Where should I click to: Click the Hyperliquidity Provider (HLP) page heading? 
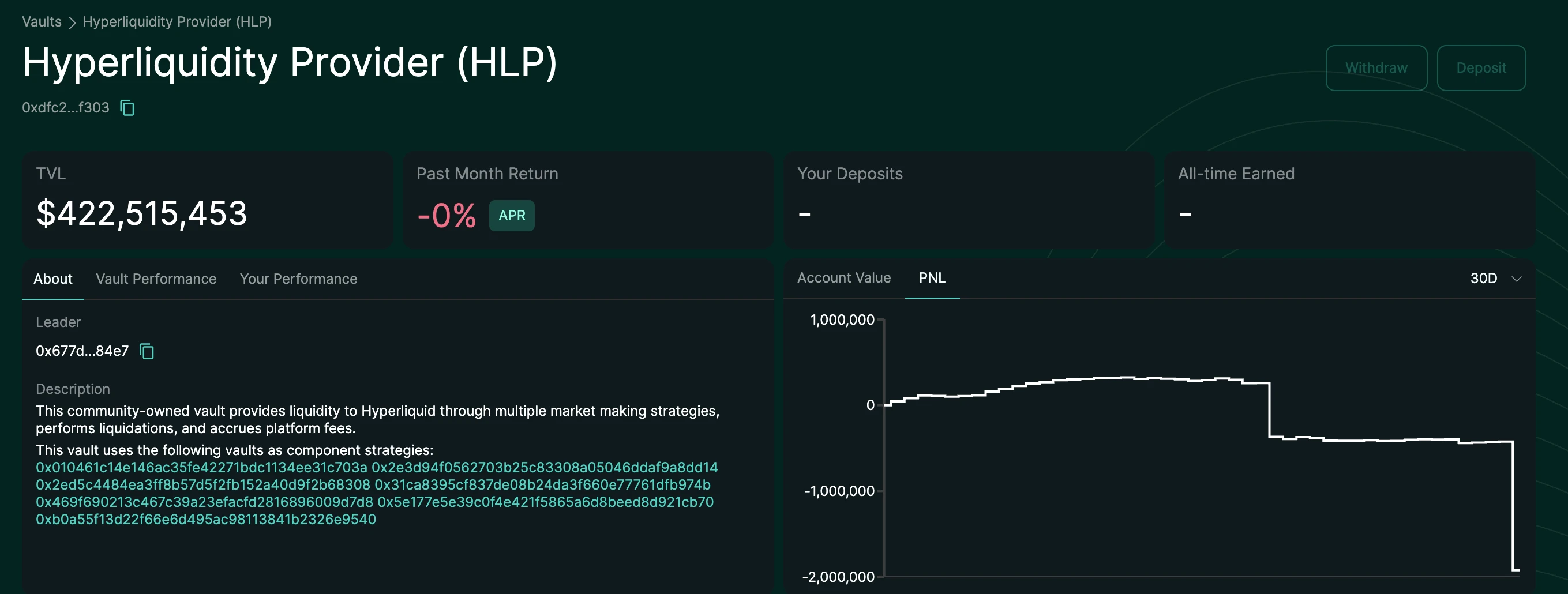pos(290,63)
